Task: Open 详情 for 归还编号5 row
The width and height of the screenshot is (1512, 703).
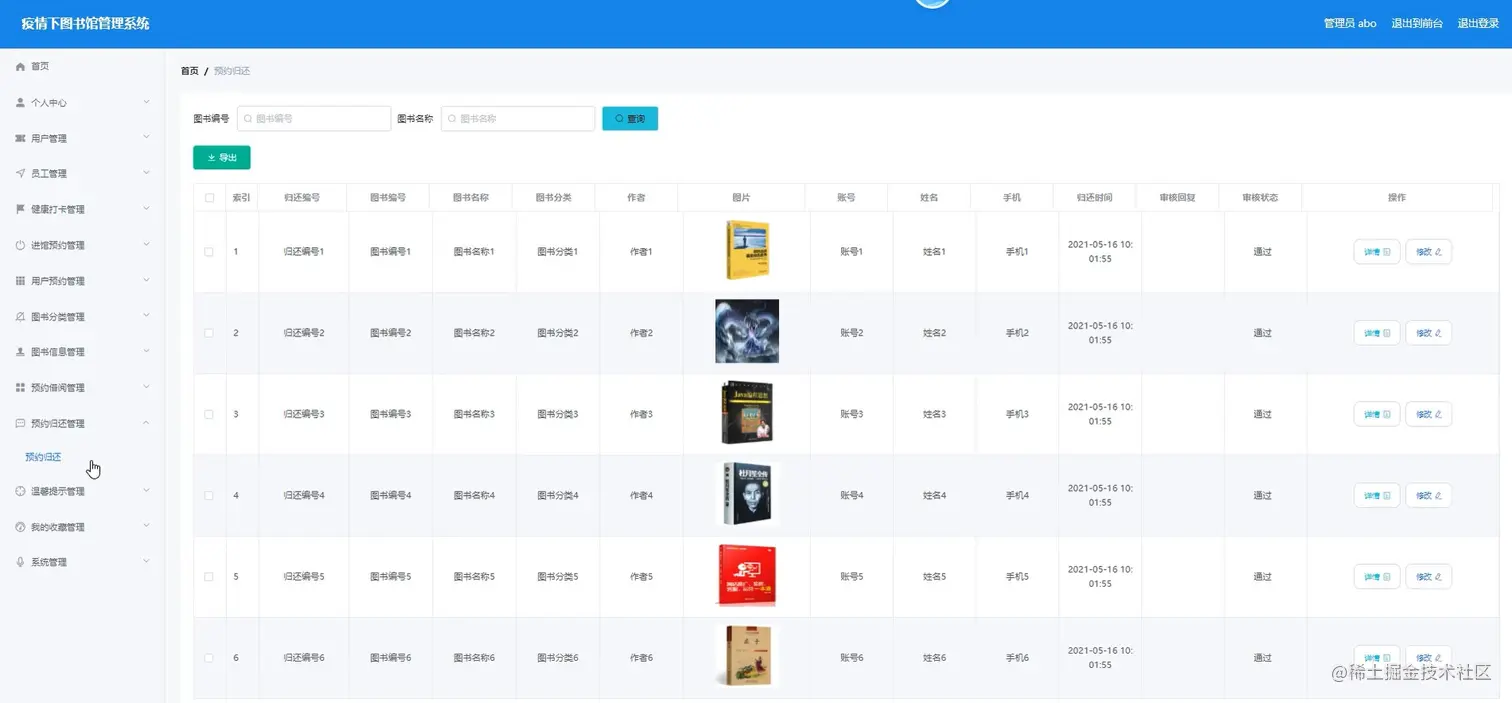Action: (x=1377, y=577)
